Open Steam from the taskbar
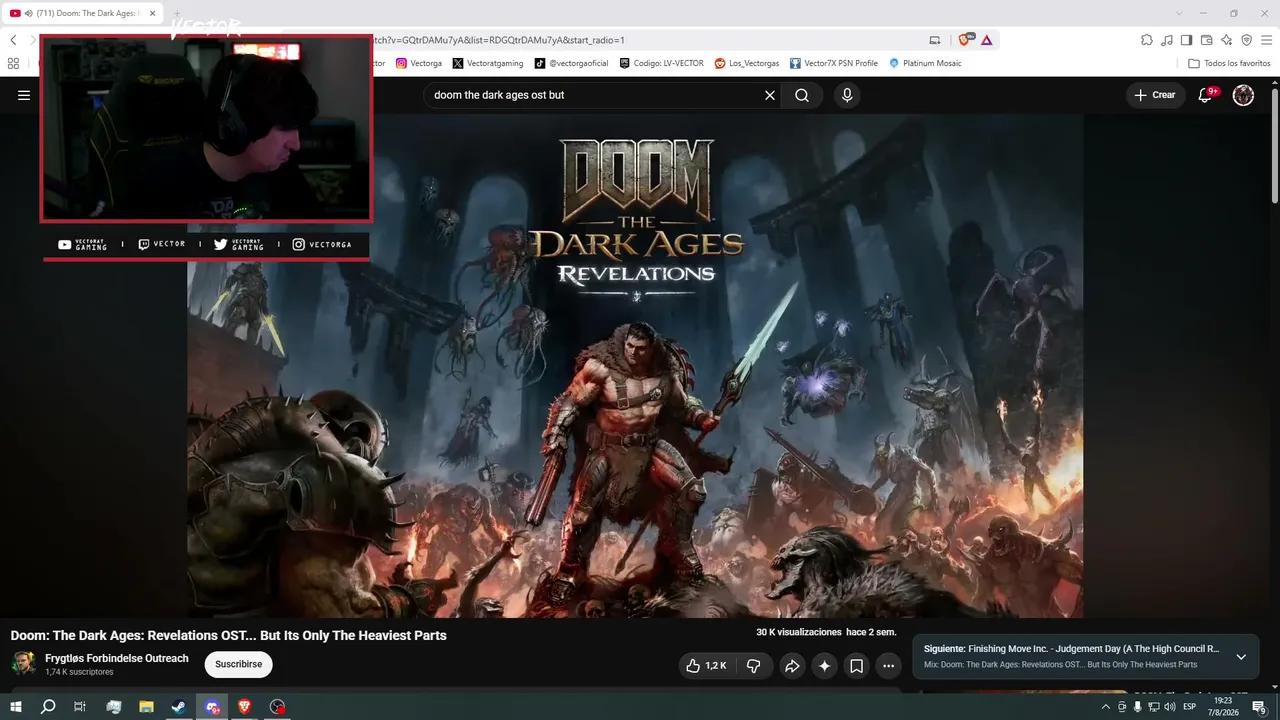This screenshot has height=720, width=1280. pyautogui.click(x=179, y=707)
